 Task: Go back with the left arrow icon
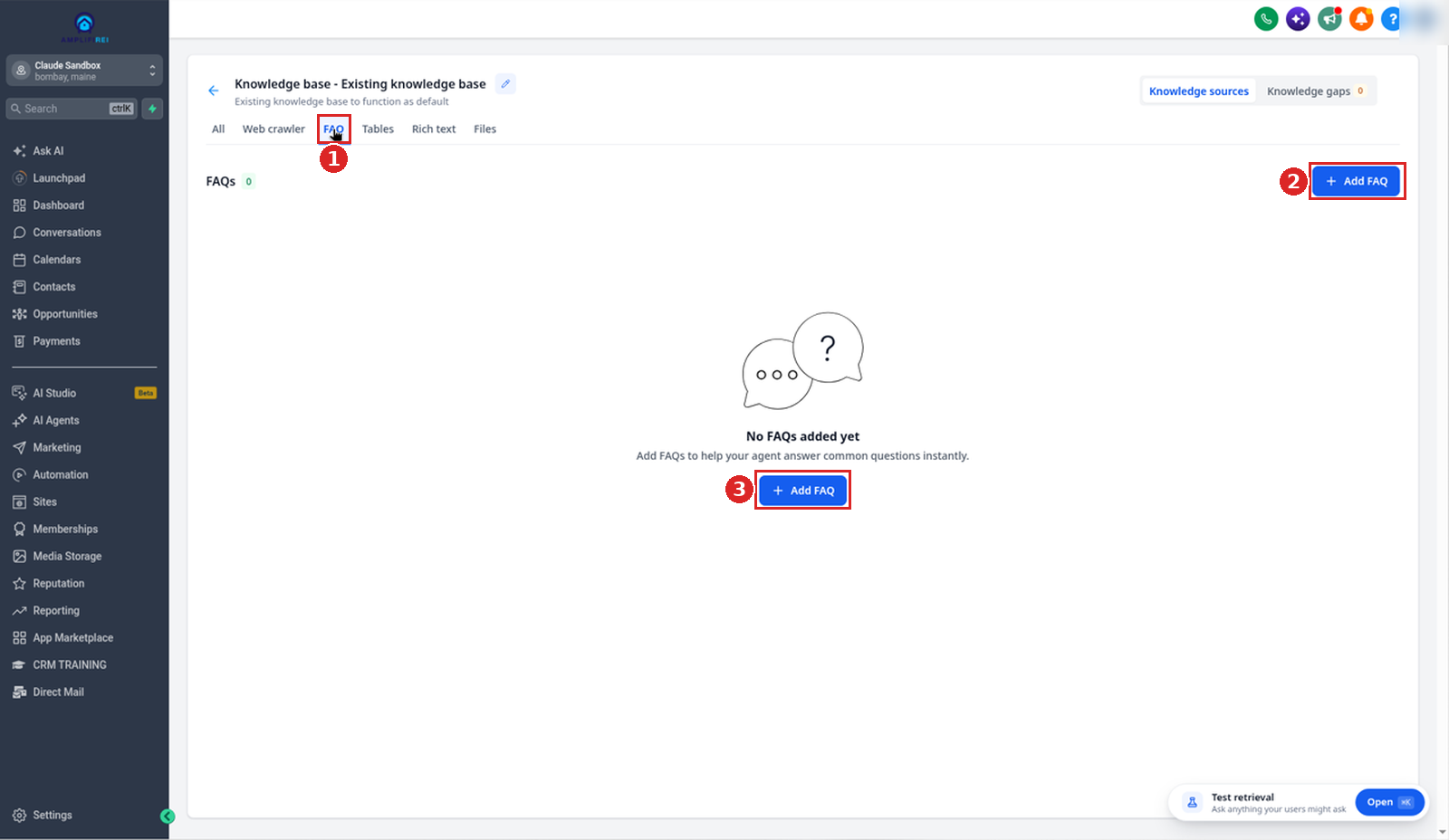[x=214, y=91]
